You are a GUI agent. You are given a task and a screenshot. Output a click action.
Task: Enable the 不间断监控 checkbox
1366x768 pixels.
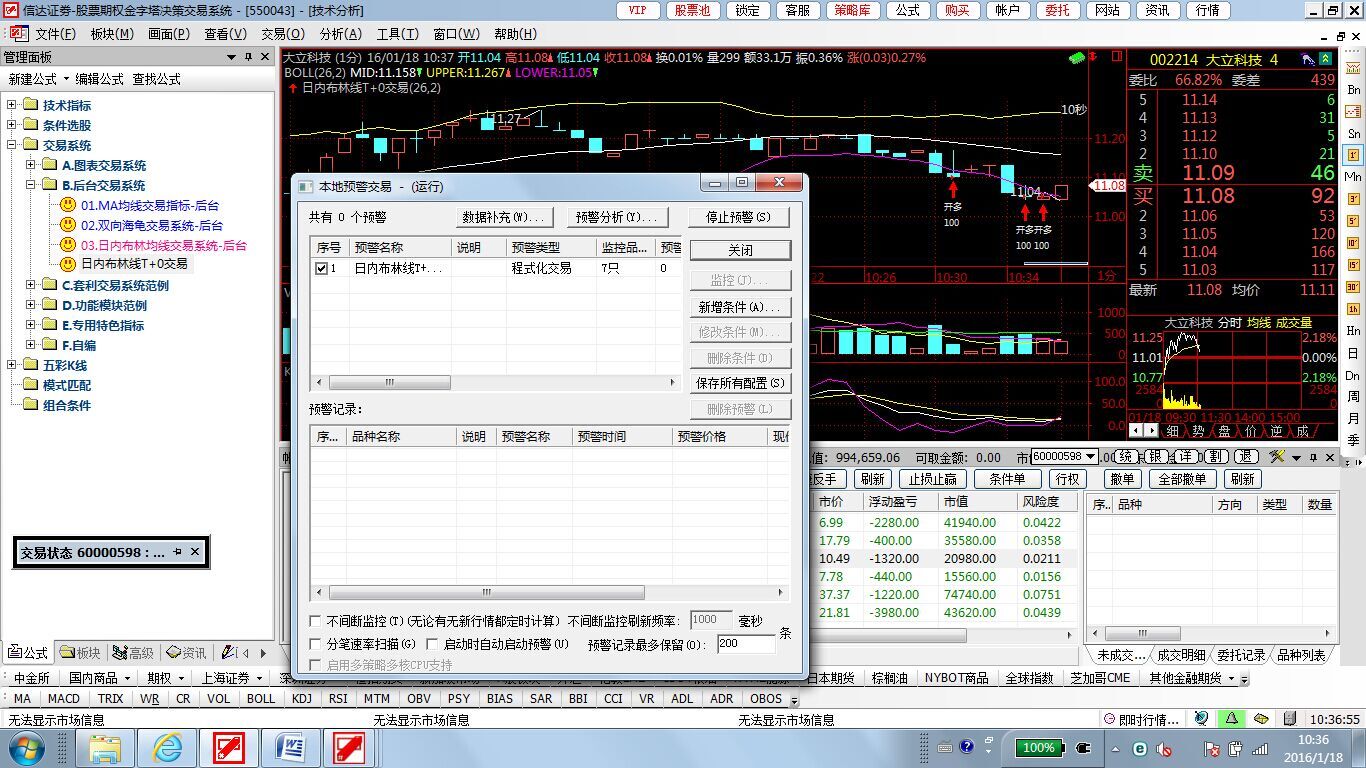317,621
